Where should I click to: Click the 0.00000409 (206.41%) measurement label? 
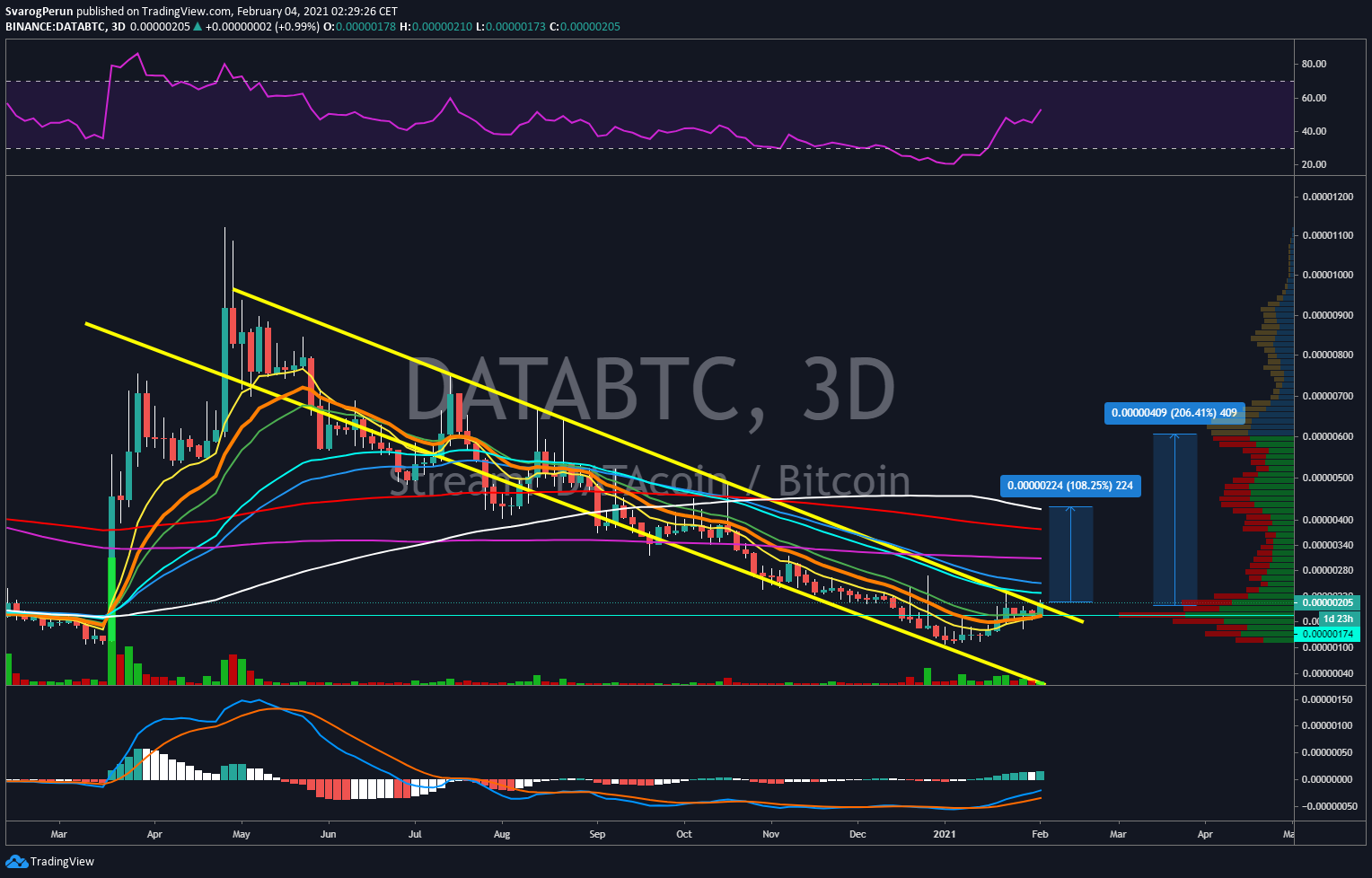point(1174,413)
